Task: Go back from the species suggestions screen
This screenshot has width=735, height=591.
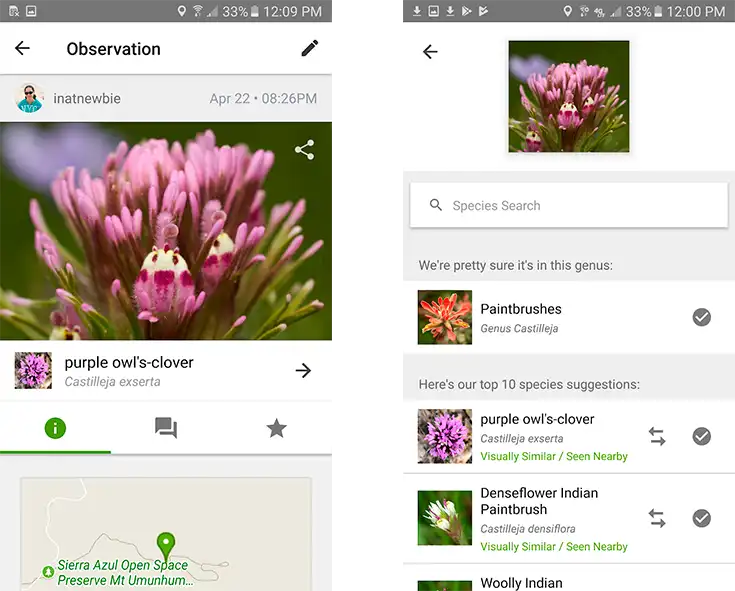Action: [x=430, y=52]
